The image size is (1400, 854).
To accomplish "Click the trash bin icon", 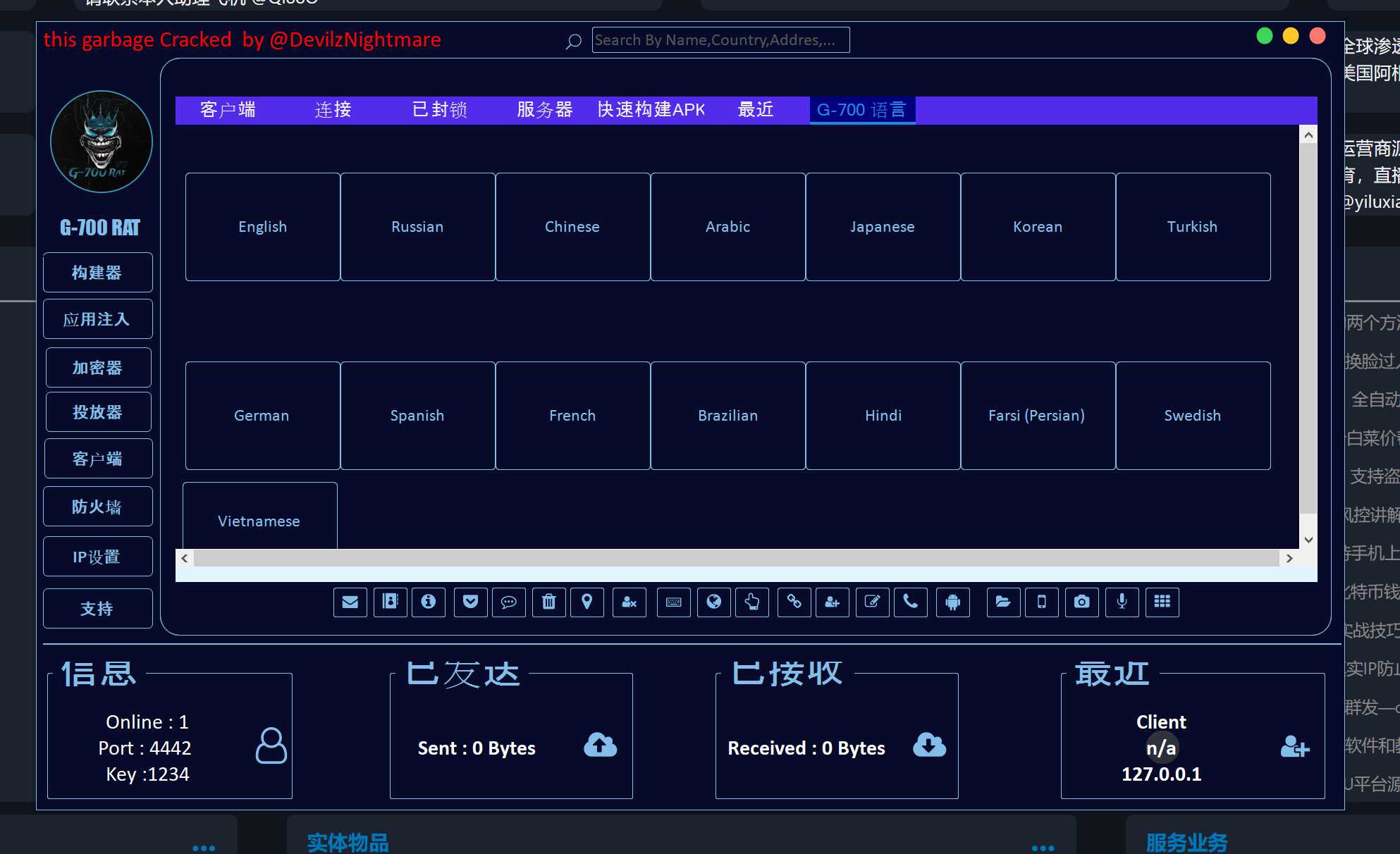I will click(548, 602).
